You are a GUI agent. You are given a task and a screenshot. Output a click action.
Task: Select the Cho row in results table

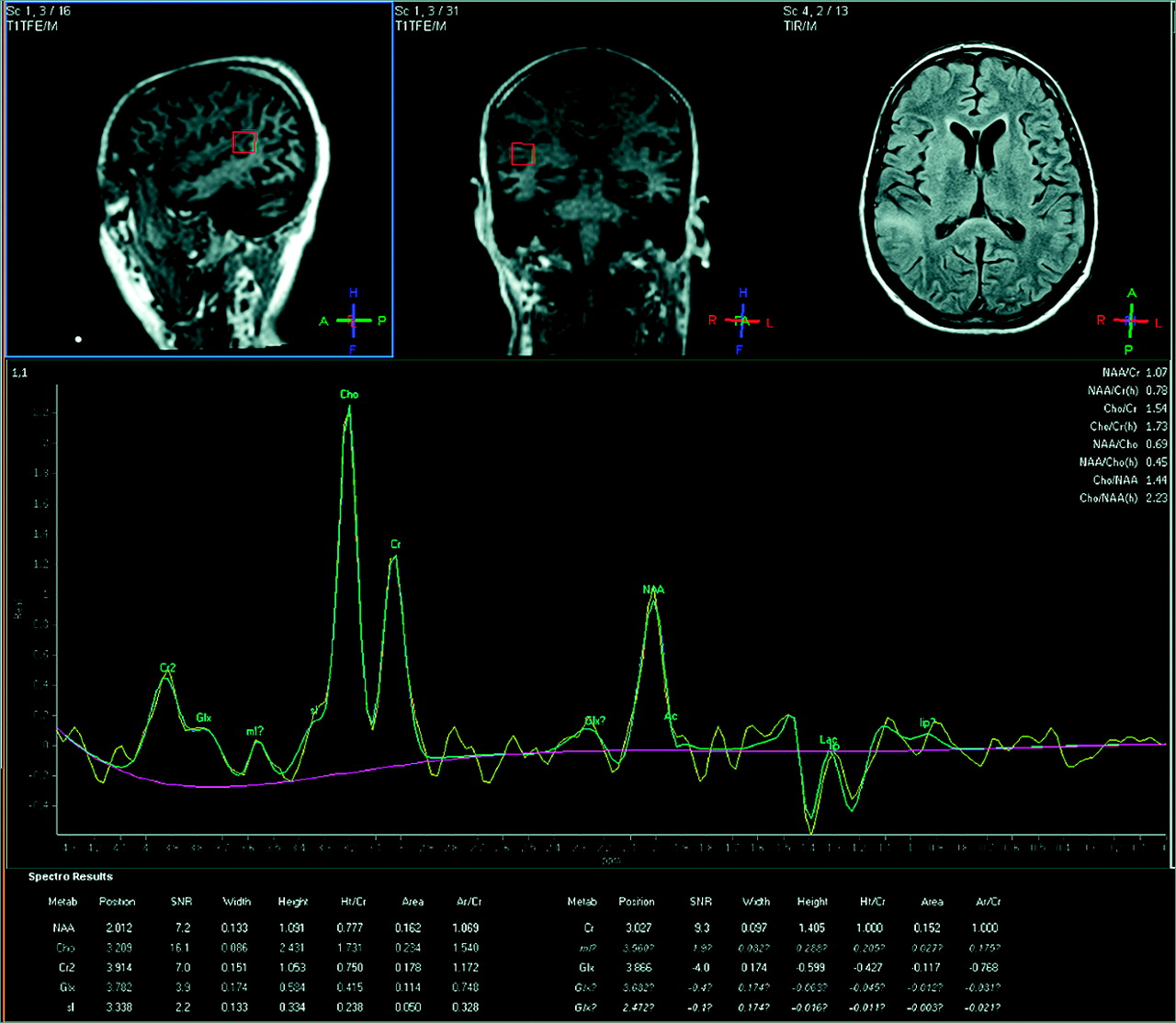(265, 948)
